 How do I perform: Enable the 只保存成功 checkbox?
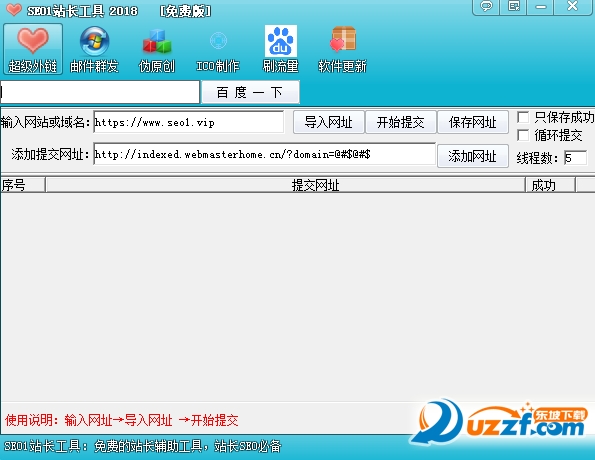(523, 117)
